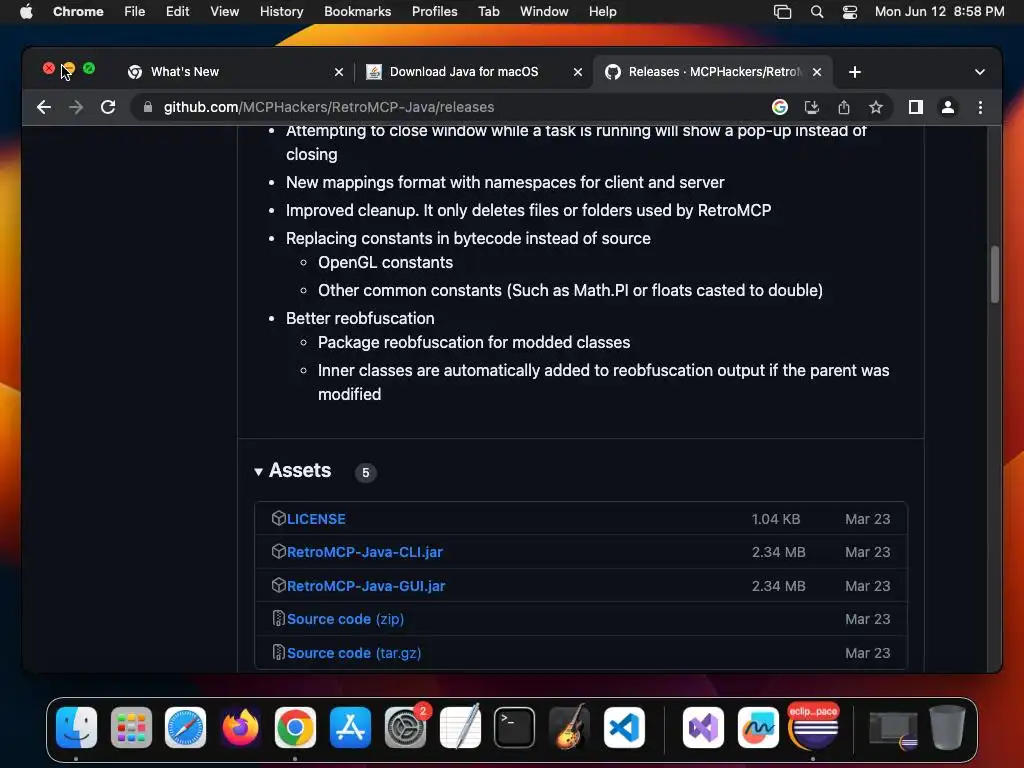Open Finder from the Dock
This screenshot has width=1024, height=768.
click(76, 728)
